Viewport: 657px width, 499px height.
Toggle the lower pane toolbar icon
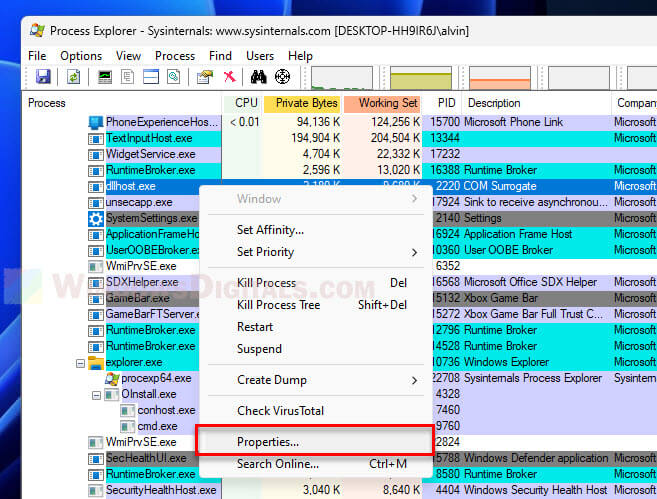[x=150, y=77]
